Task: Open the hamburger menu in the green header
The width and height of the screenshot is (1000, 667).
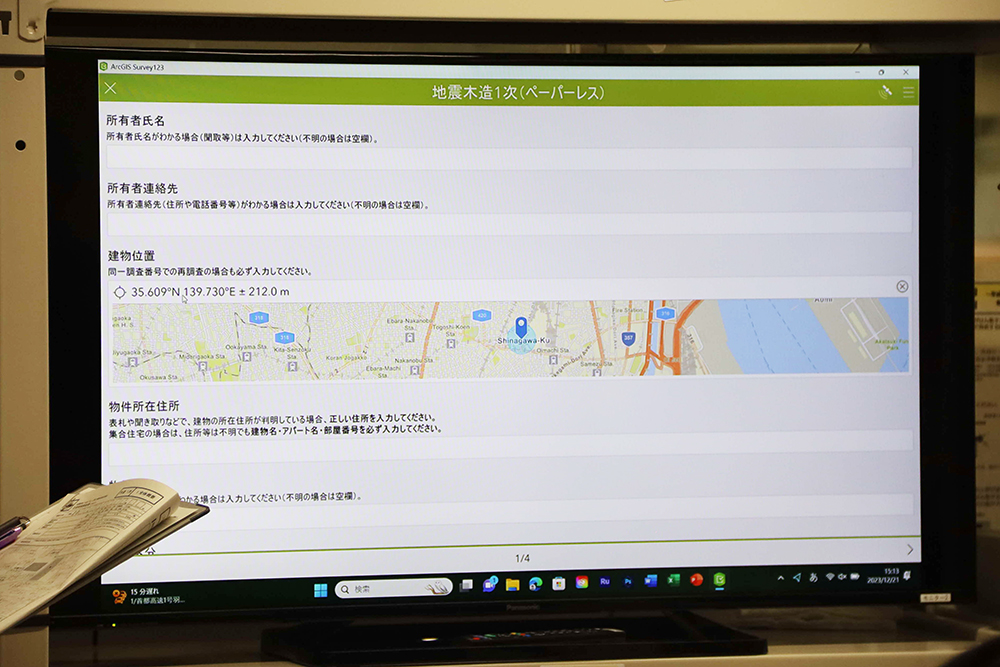Action: point(909,92)
